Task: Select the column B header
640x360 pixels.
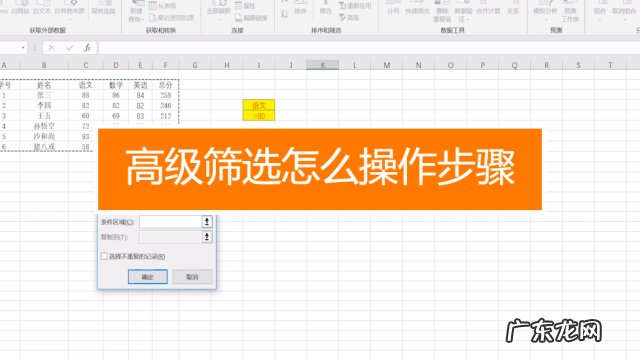Action: 44,65
